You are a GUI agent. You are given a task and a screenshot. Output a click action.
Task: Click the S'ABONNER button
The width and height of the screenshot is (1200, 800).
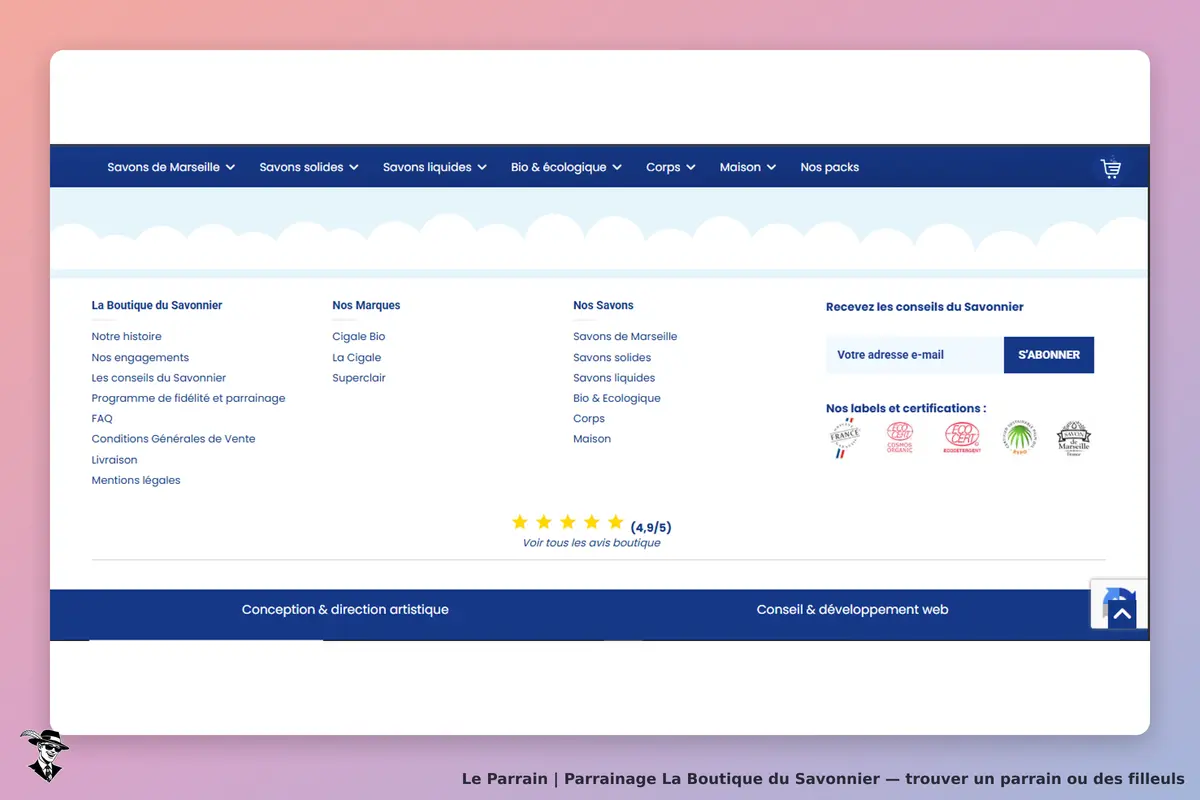click(1049, 355)
